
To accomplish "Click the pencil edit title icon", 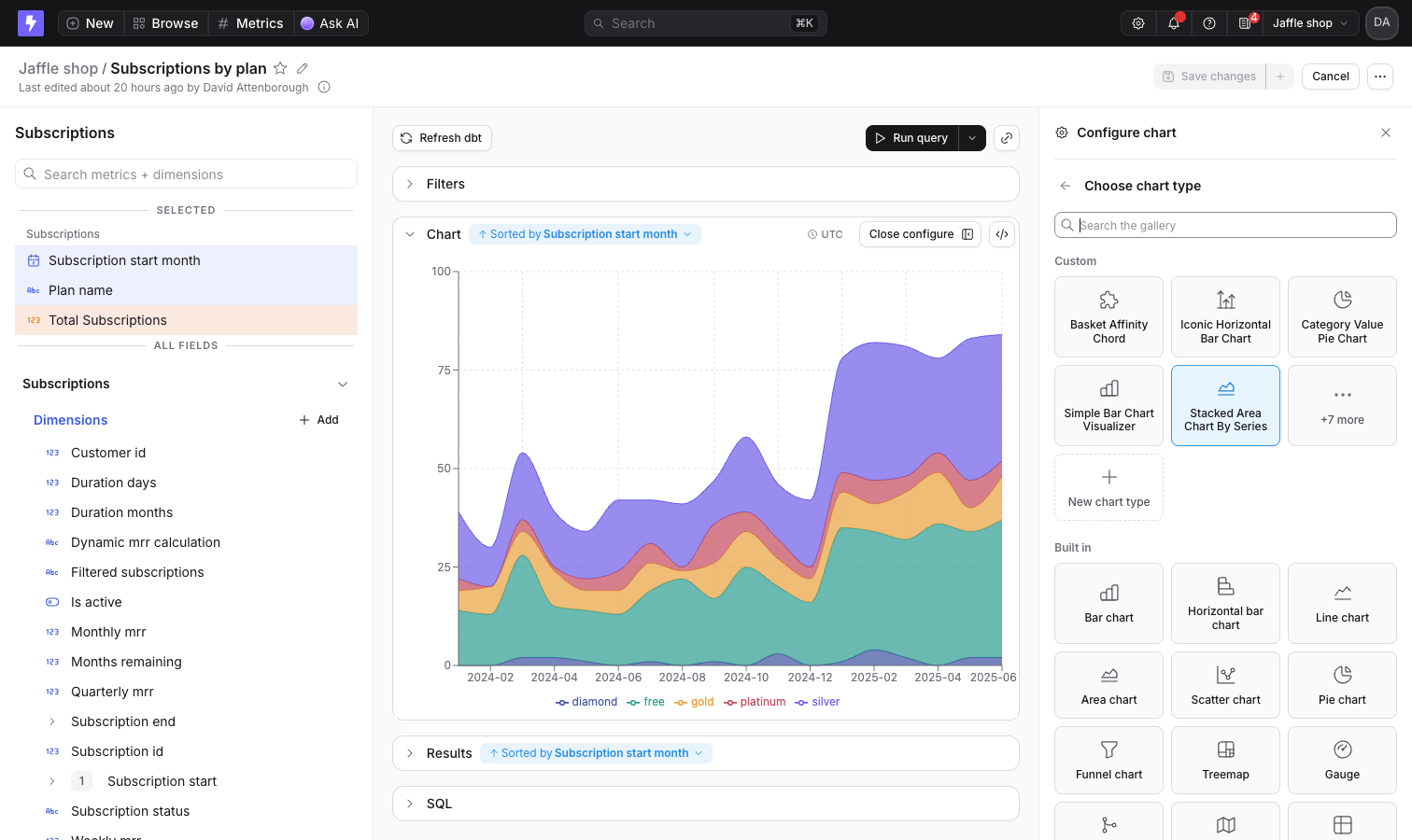I will pyautogui.click(x=303, y=68).
